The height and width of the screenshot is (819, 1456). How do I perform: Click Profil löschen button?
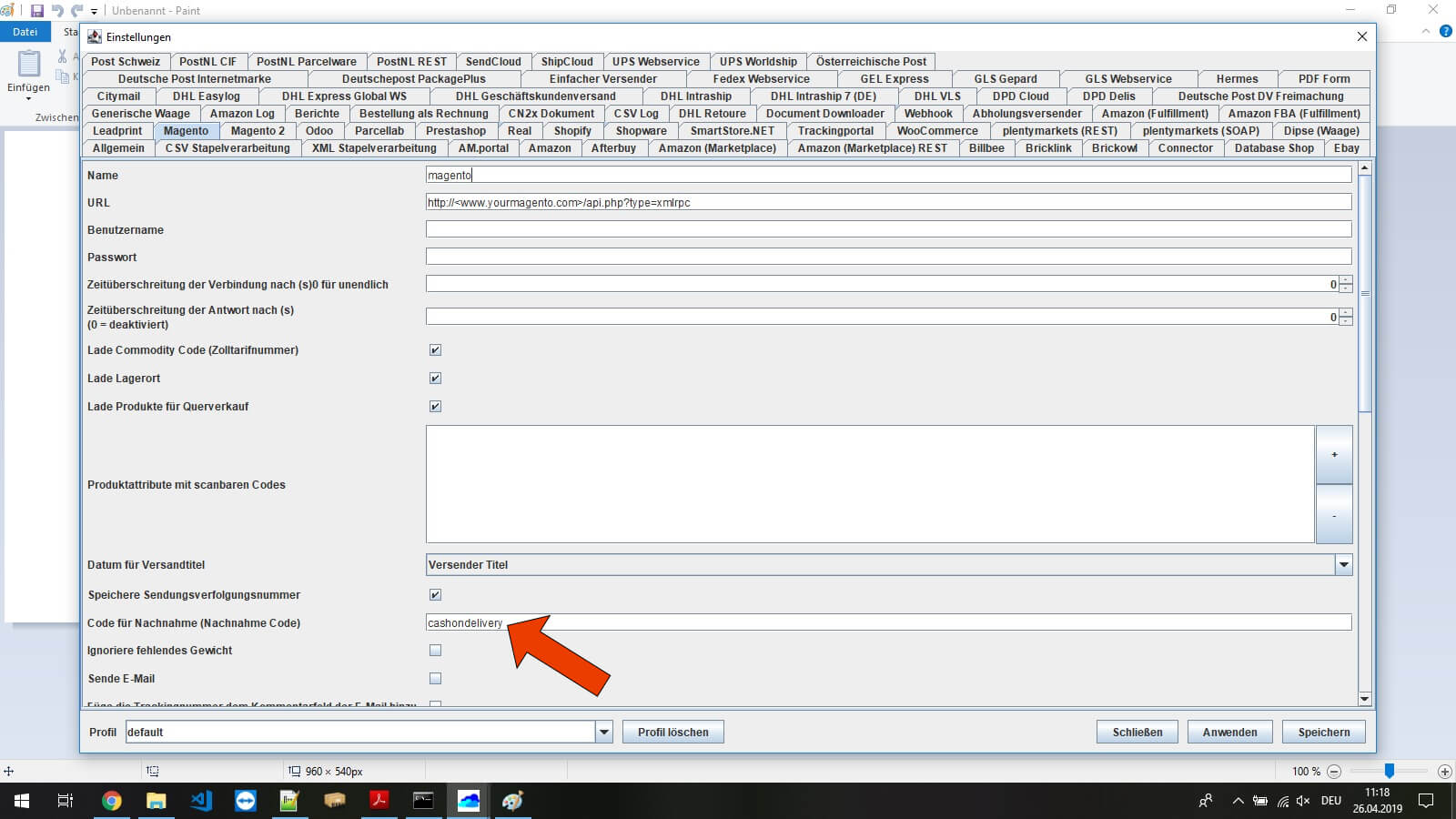[x=672, y=732]
